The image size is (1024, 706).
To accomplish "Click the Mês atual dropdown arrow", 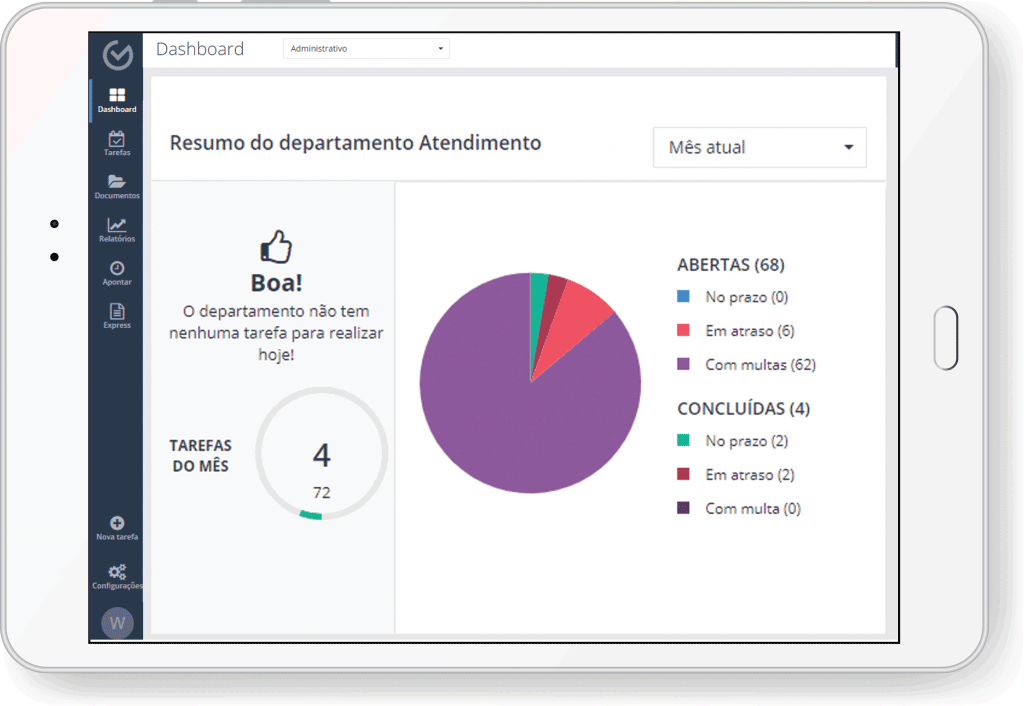I will tap(848, 147).
